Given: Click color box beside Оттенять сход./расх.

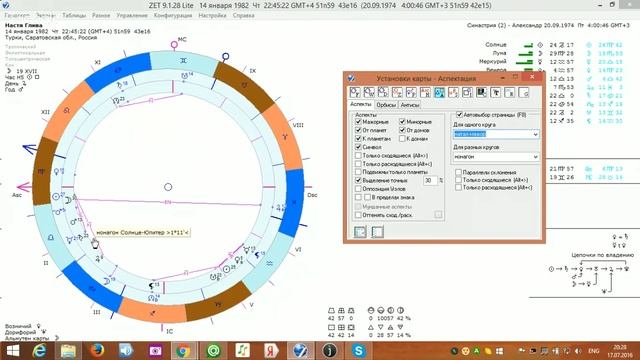Looking at the screenshot, I should click(x=438, y=214).
